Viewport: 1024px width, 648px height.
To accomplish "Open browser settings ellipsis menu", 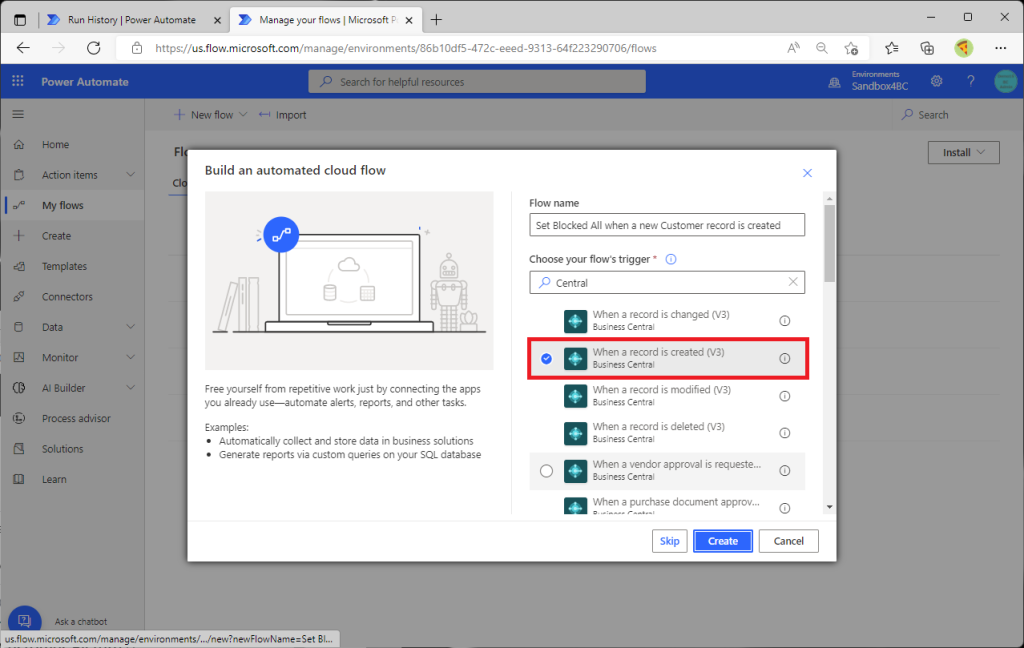I will [x=1000, y=48].
